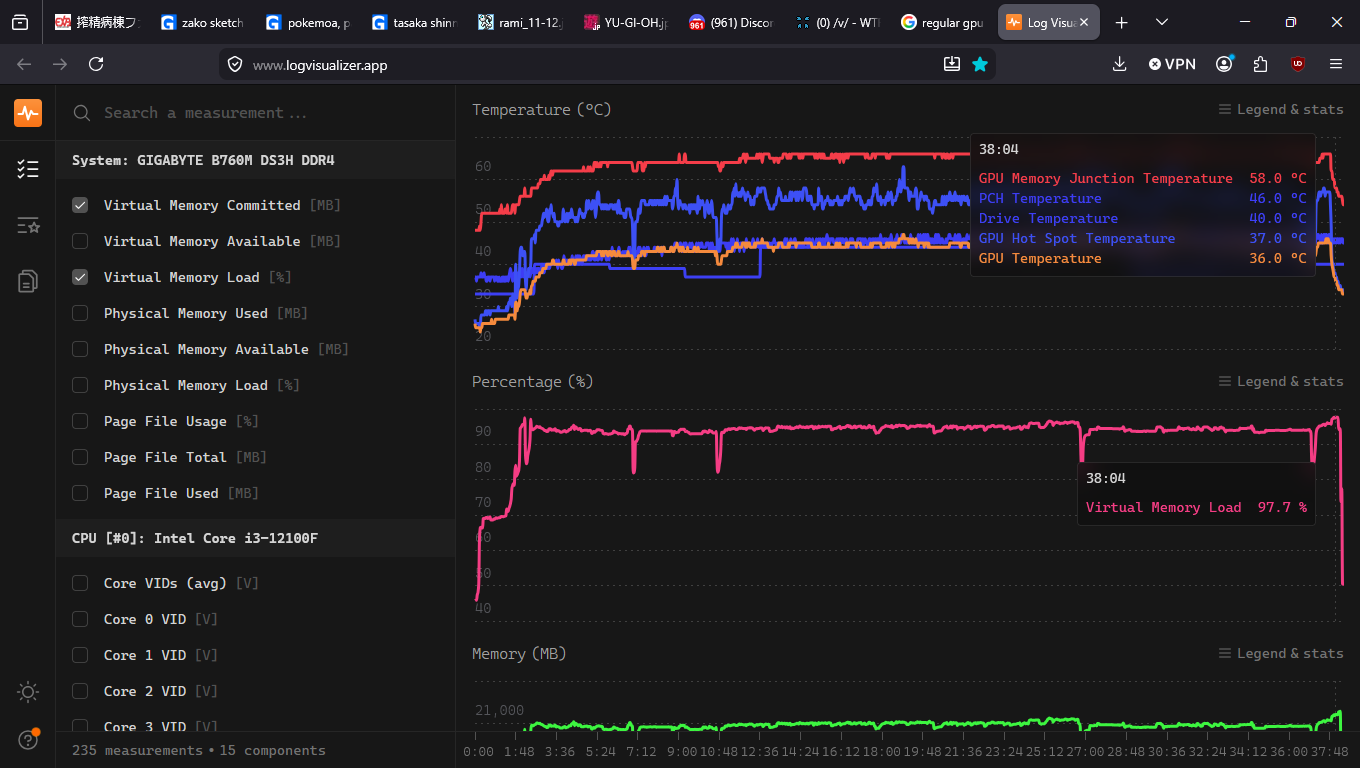Open the help question mark icon
This screenshot has height=768, width=1360.
(28, 740)
